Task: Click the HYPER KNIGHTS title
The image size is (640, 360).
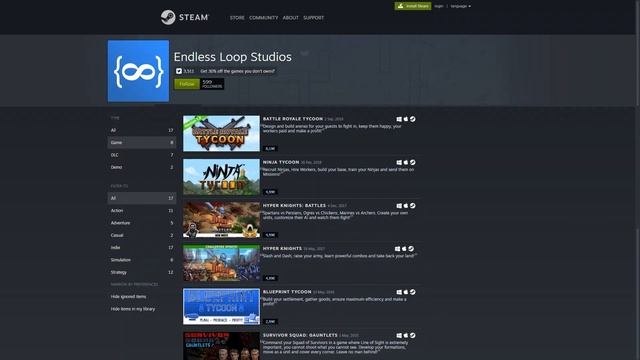Action: [282, 249]
